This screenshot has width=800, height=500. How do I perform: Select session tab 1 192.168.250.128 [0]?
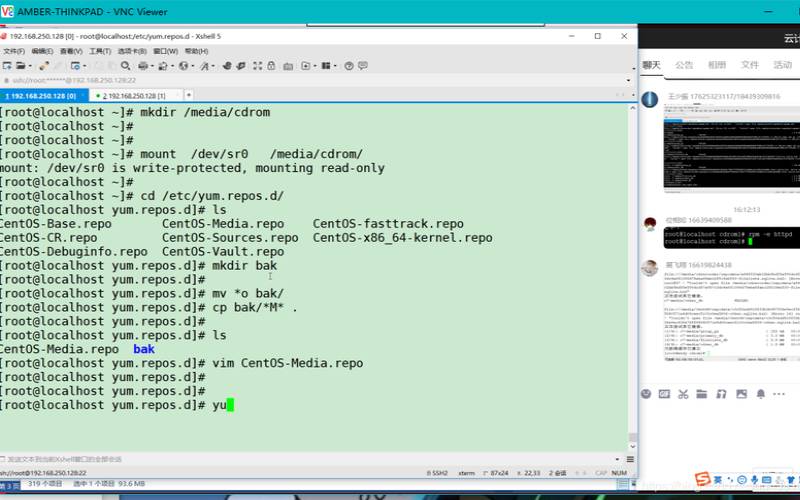(x=44, y=95)
